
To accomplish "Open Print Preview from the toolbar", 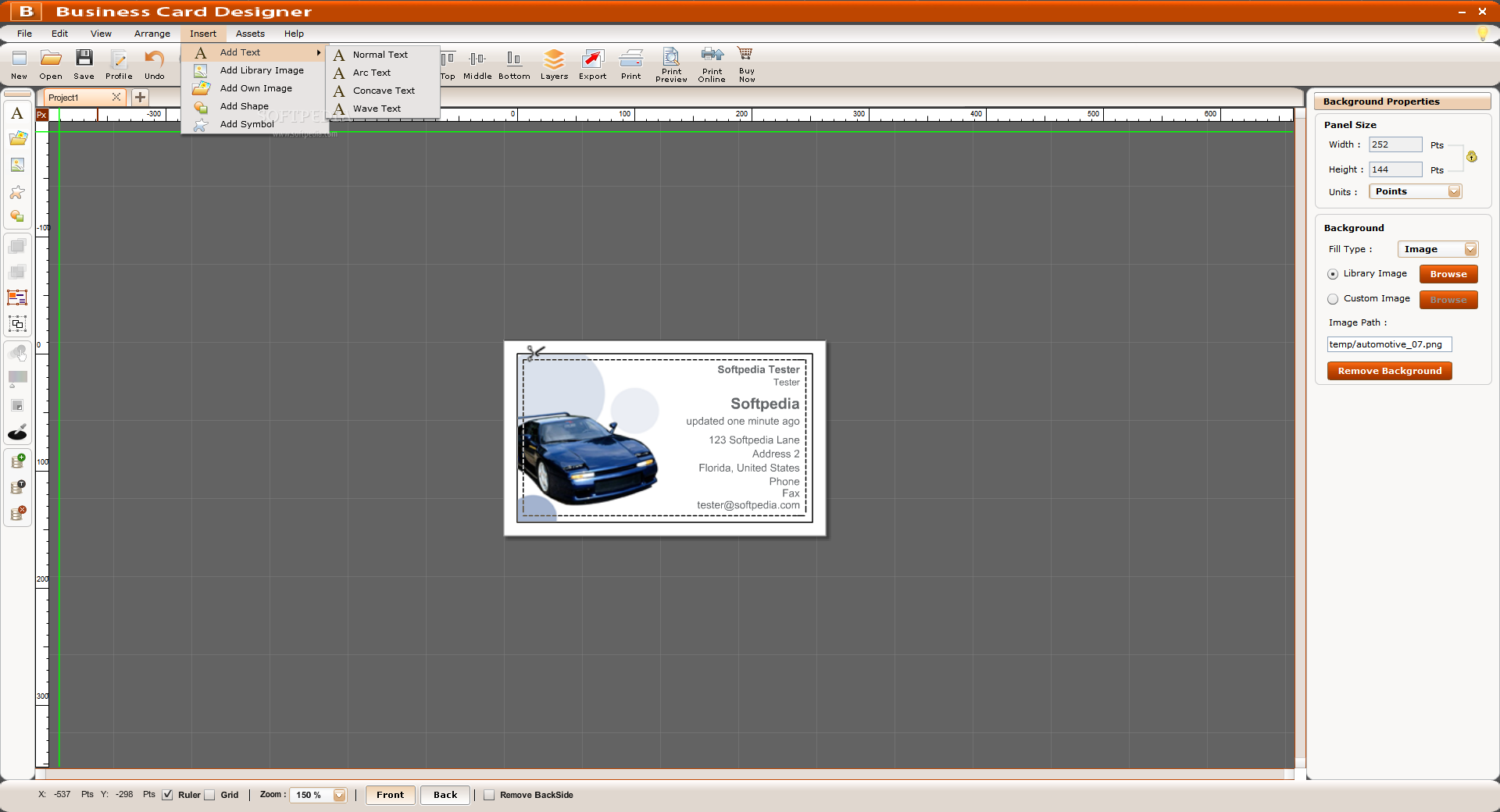I will (x=671, y=57).
